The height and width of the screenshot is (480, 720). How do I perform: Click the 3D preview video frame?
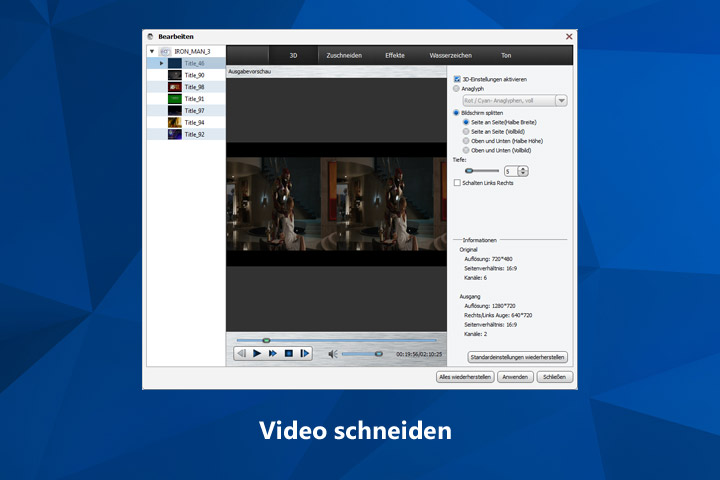pyautogui.click(x=336, y=204)
